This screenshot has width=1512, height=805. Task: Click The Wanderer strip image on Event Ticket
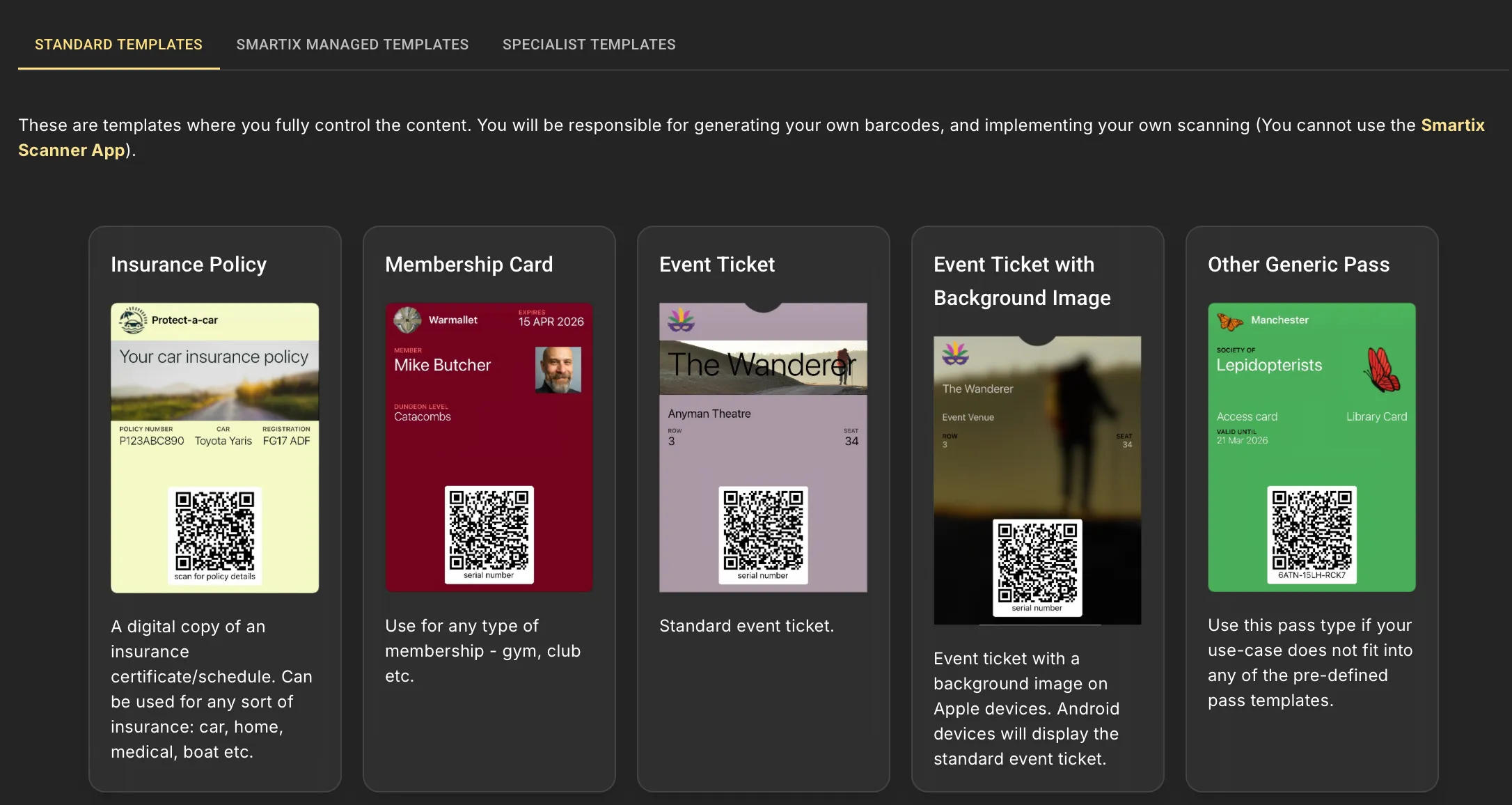[x=763, y=367]
